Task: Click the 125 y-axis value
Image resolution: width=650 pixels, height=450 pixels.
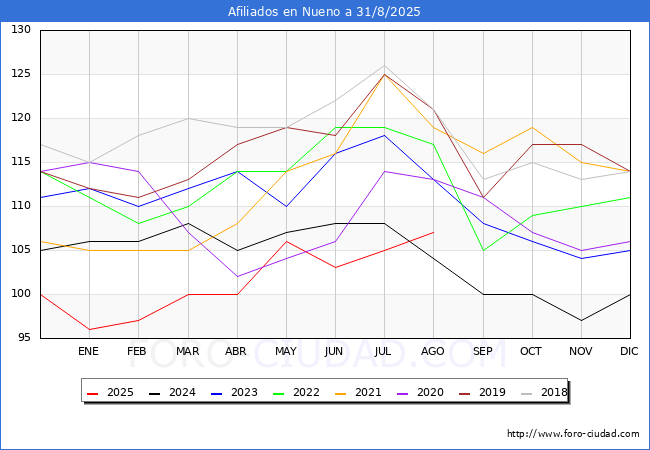Action: click(x=21, y=74)
